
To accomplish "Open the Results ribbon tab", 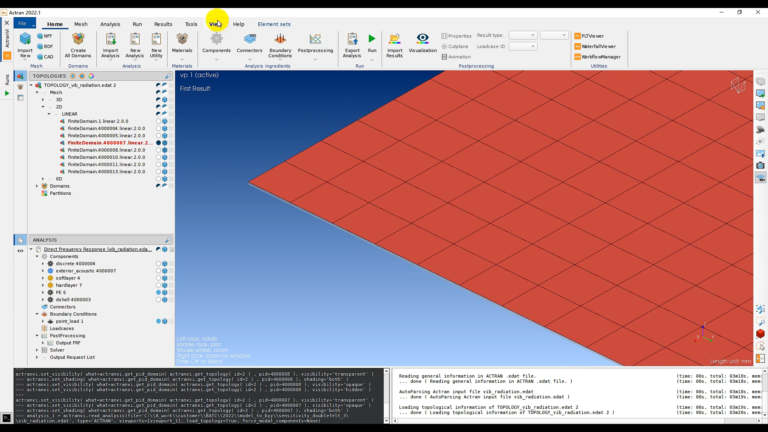I will coord(163,24).
